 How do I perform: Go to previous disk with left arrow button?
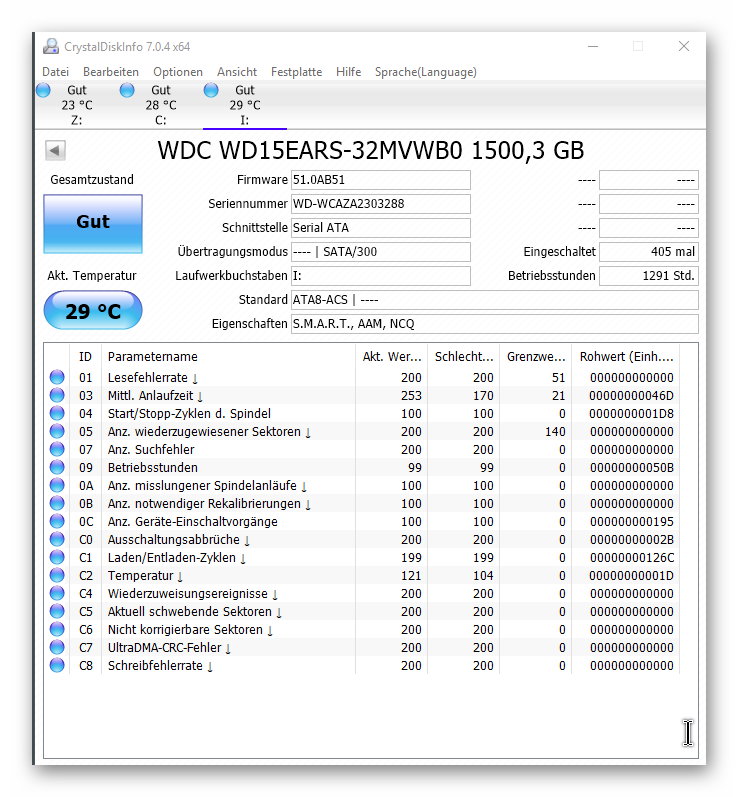tap(55, 150)
